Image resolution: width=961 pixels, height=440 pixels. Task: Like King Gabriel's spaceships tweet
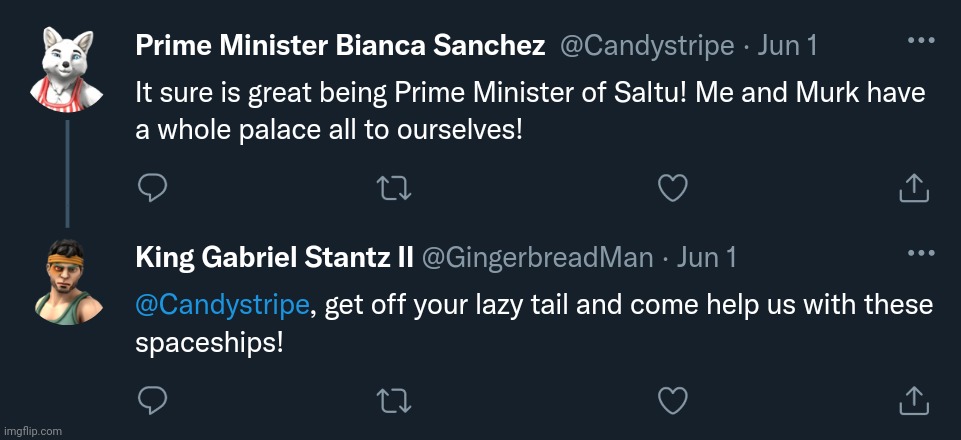[675, 400]
